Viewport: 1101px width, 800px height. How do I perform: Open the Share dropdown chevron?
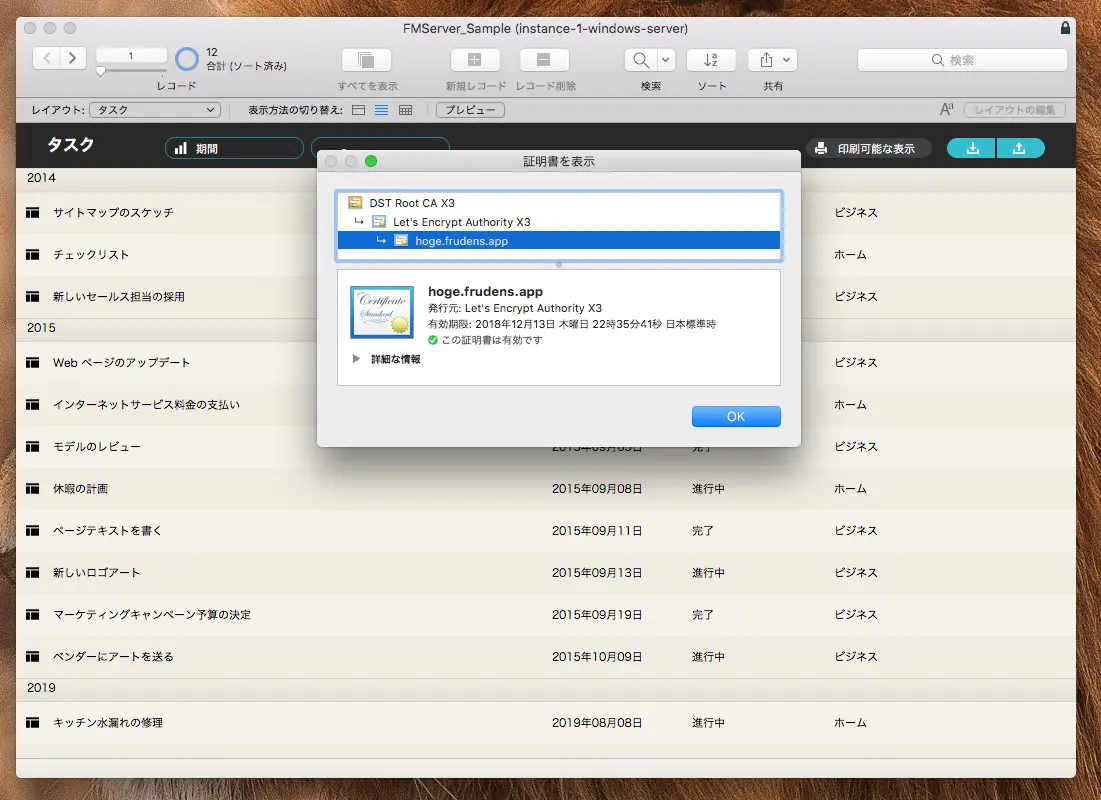tap(787, 60)
